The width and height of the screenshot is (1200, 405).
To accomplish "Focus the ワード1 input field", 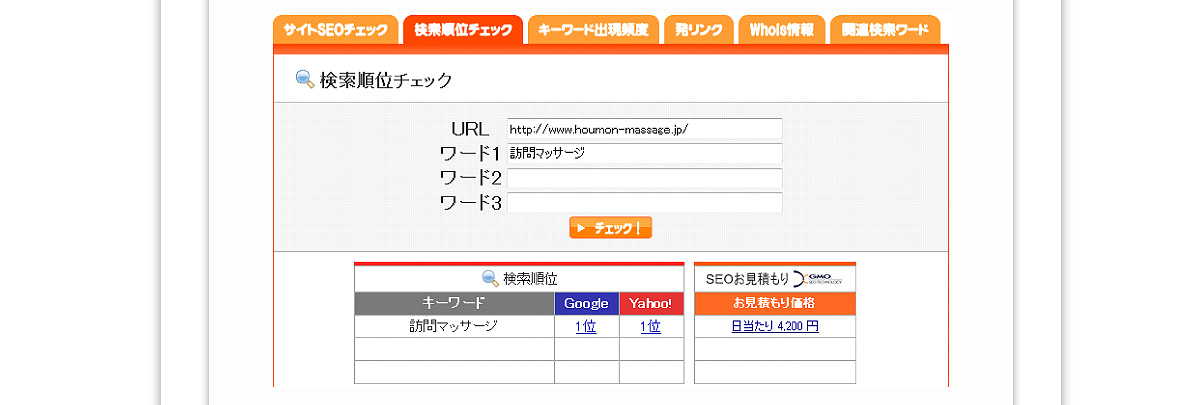I will pos(644,153).
